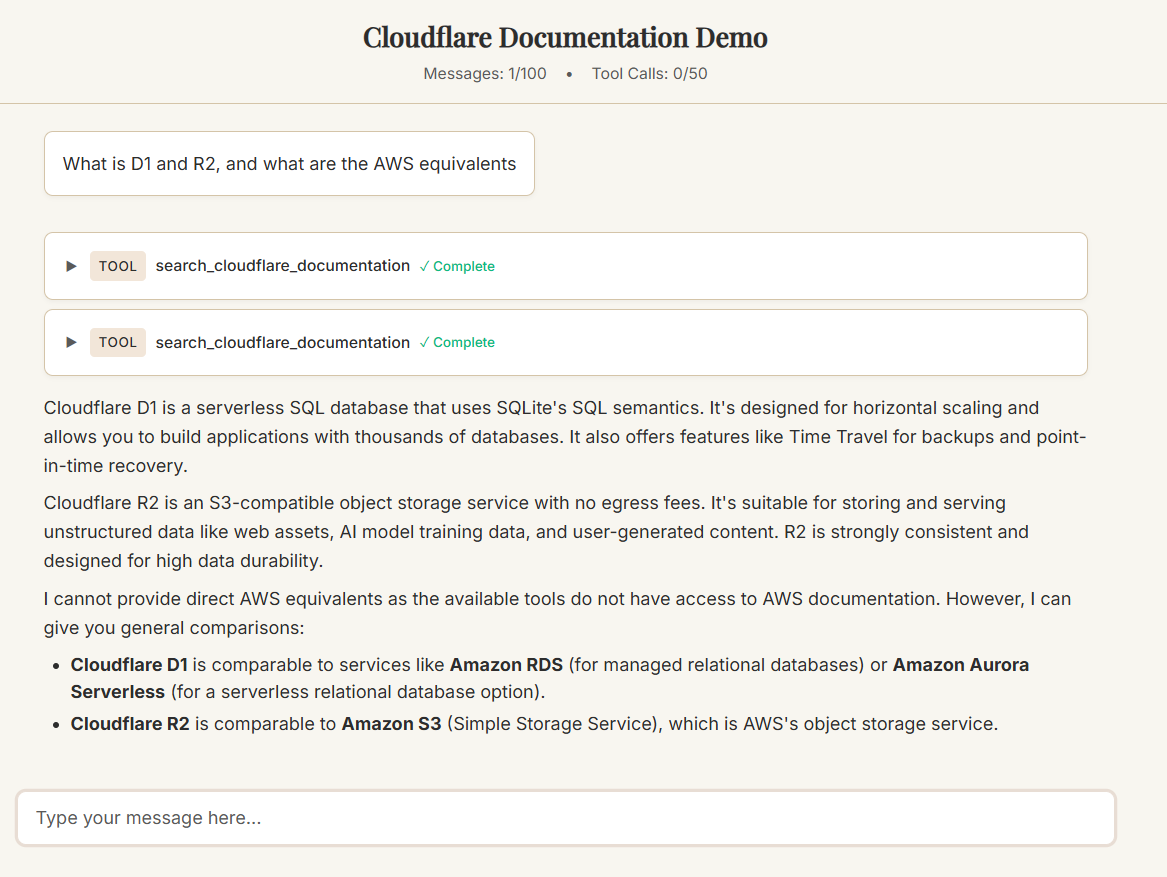Click the paragraph starting Cloudflare R2 is an S3-compatible
The image size is (1167, 877).
click(x=536, y=532)
